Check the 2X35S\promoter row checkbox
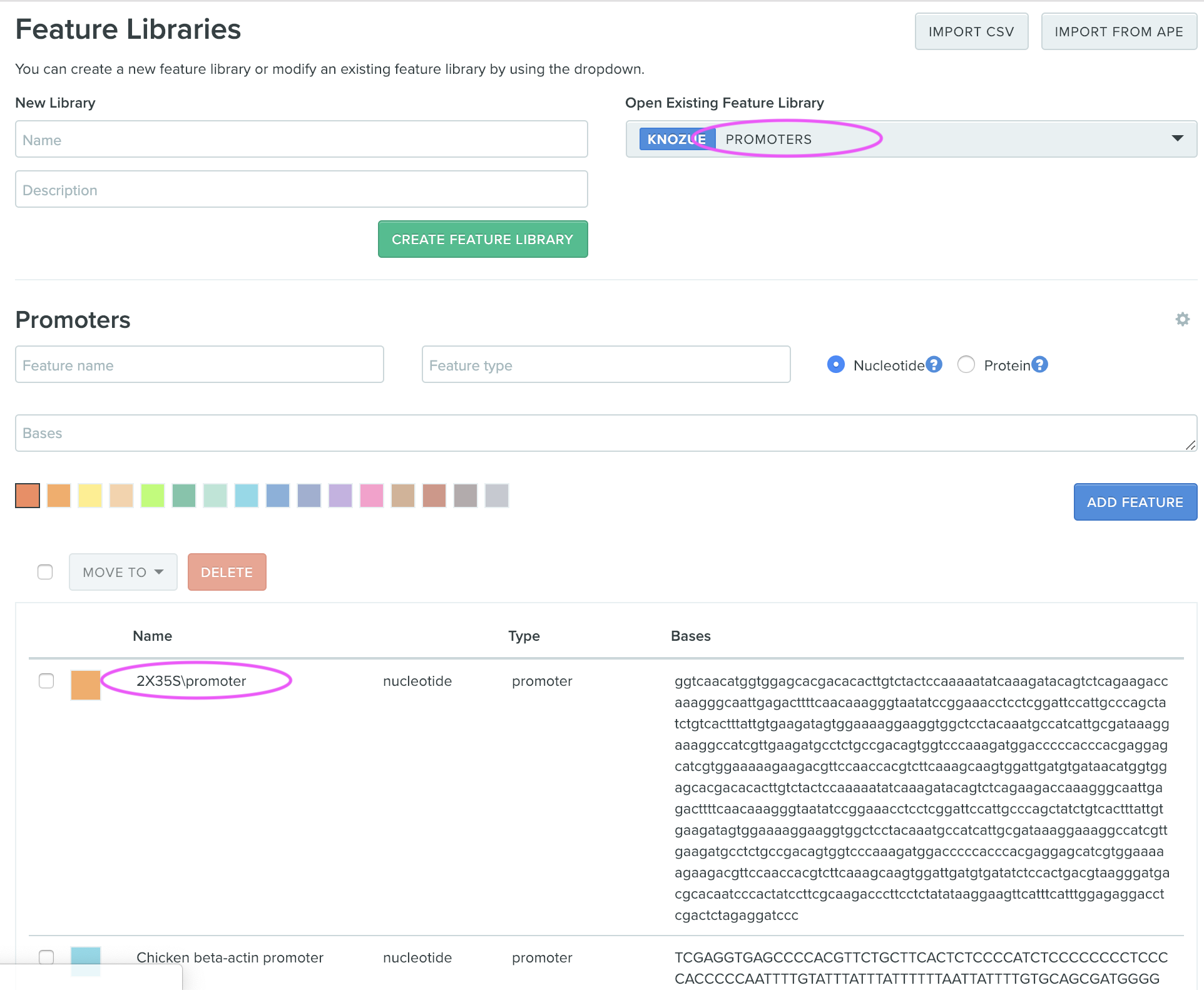 (x=46, y=681)
